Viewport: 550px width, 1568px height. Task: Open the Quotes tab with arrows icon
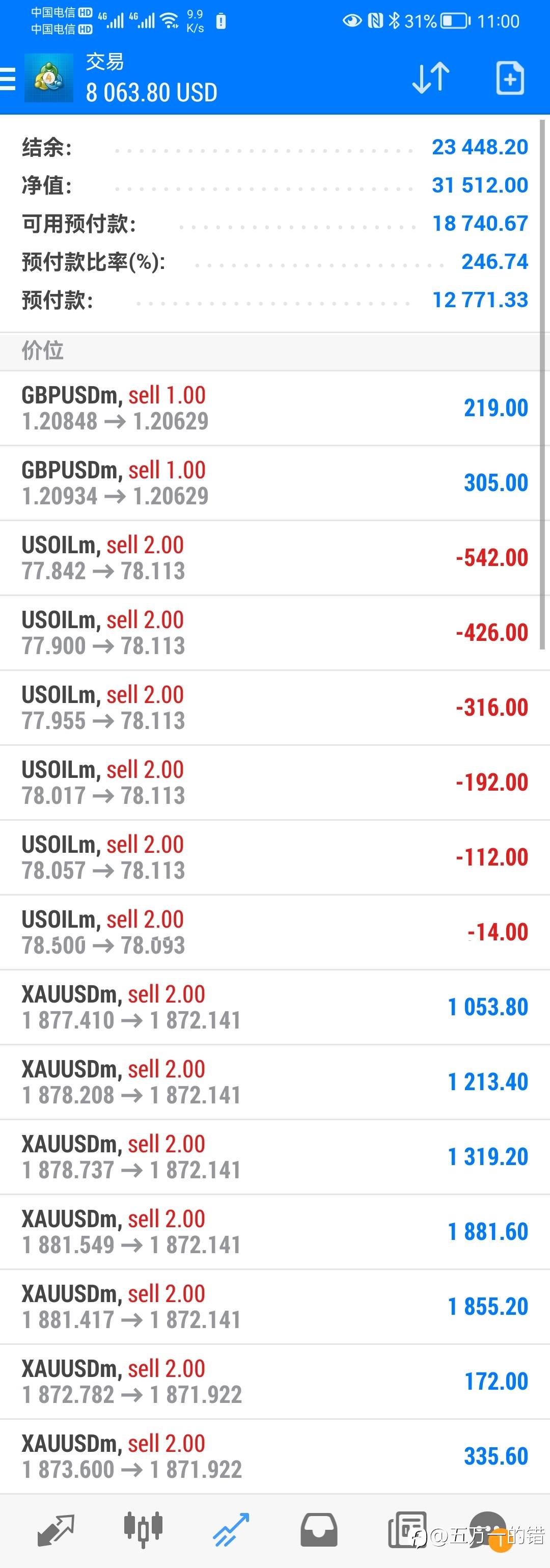56,1531
